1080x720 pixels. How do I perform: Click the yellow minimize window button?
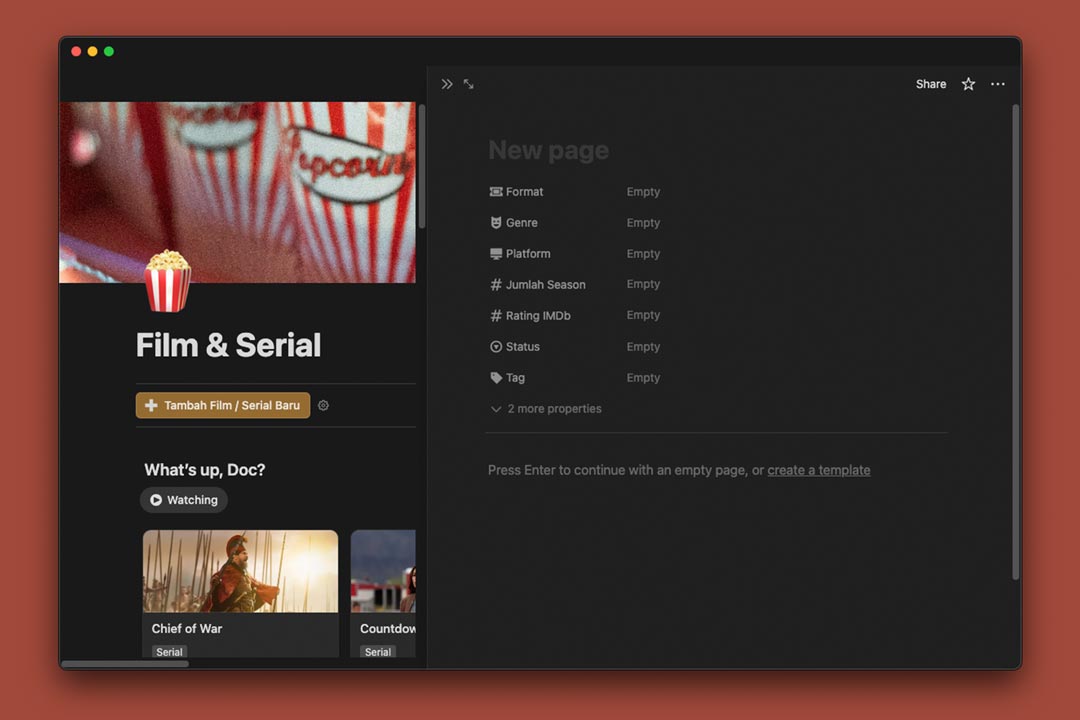click(x=92, y=52)
